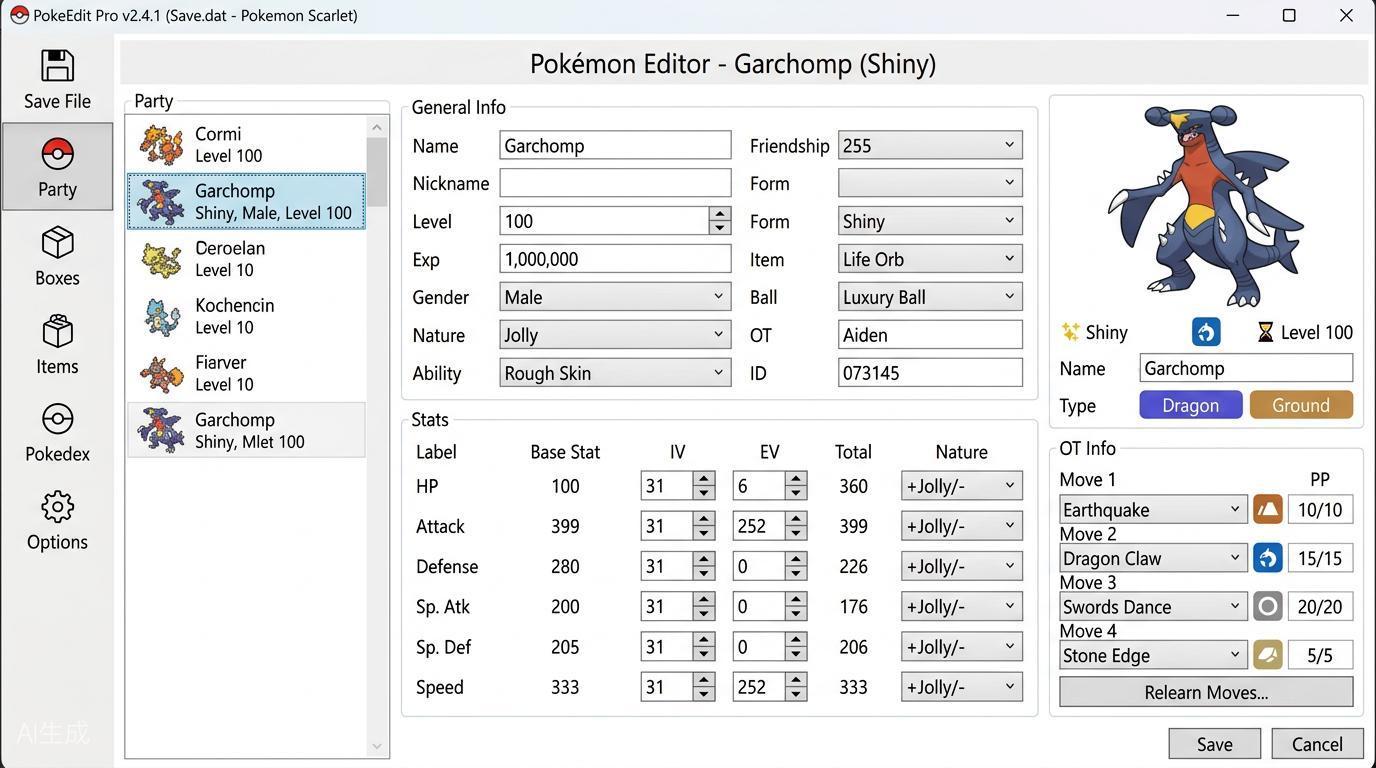The width and height of the screenshot is (1376, 768).
Task: Click Cormi's sprite in the party list
Action: tap(161, 144)
